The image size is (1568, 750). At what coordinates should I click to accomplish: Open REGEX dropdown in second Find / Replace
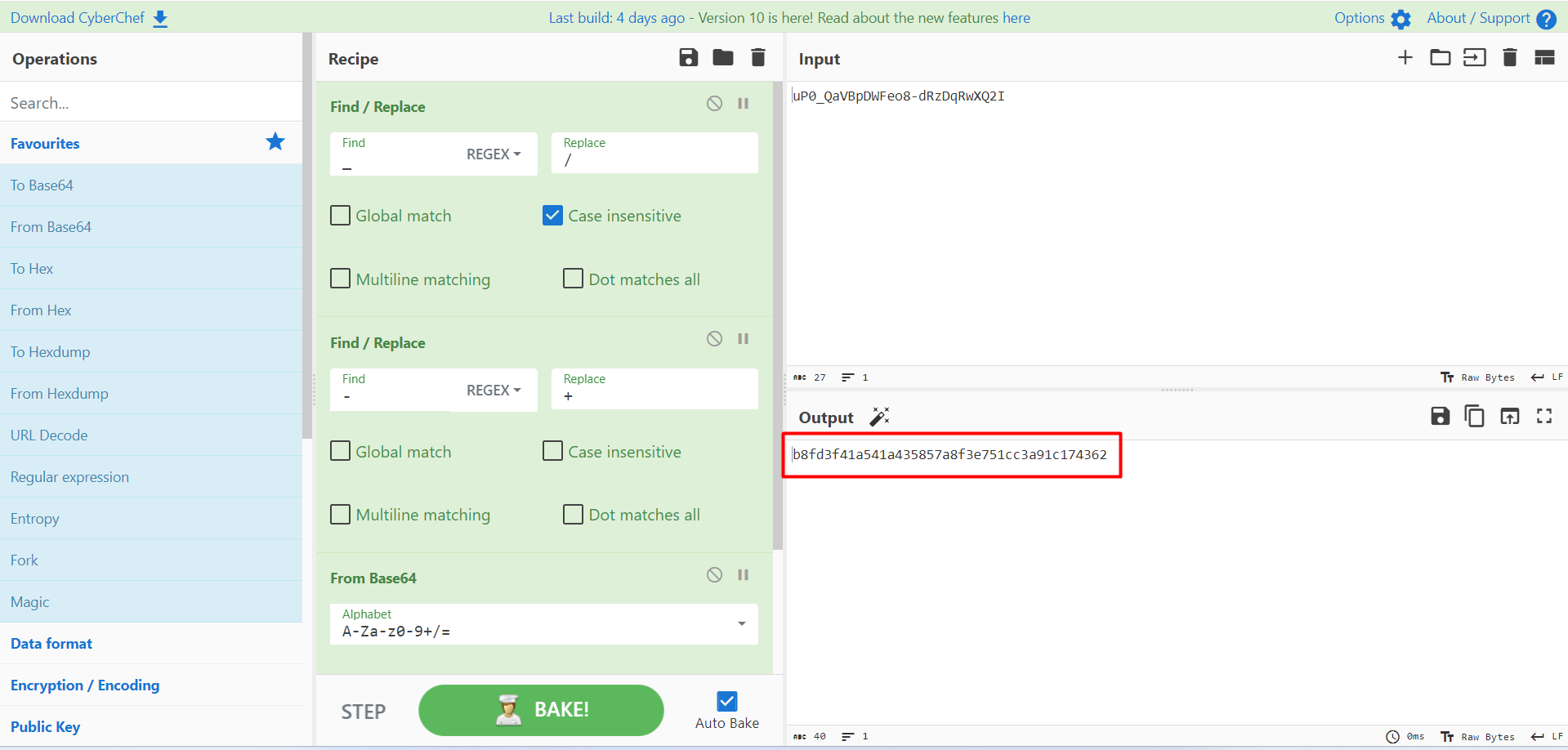coord(494,391)
